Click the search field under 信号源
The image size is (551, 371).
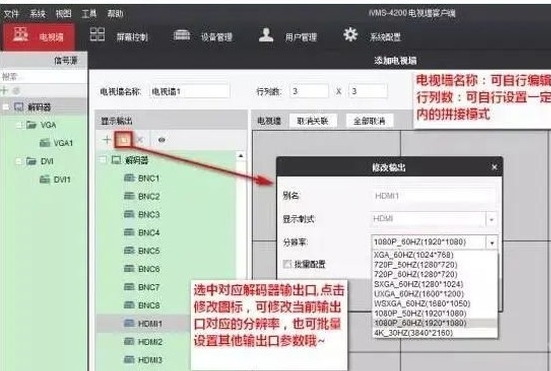(44, 76)
